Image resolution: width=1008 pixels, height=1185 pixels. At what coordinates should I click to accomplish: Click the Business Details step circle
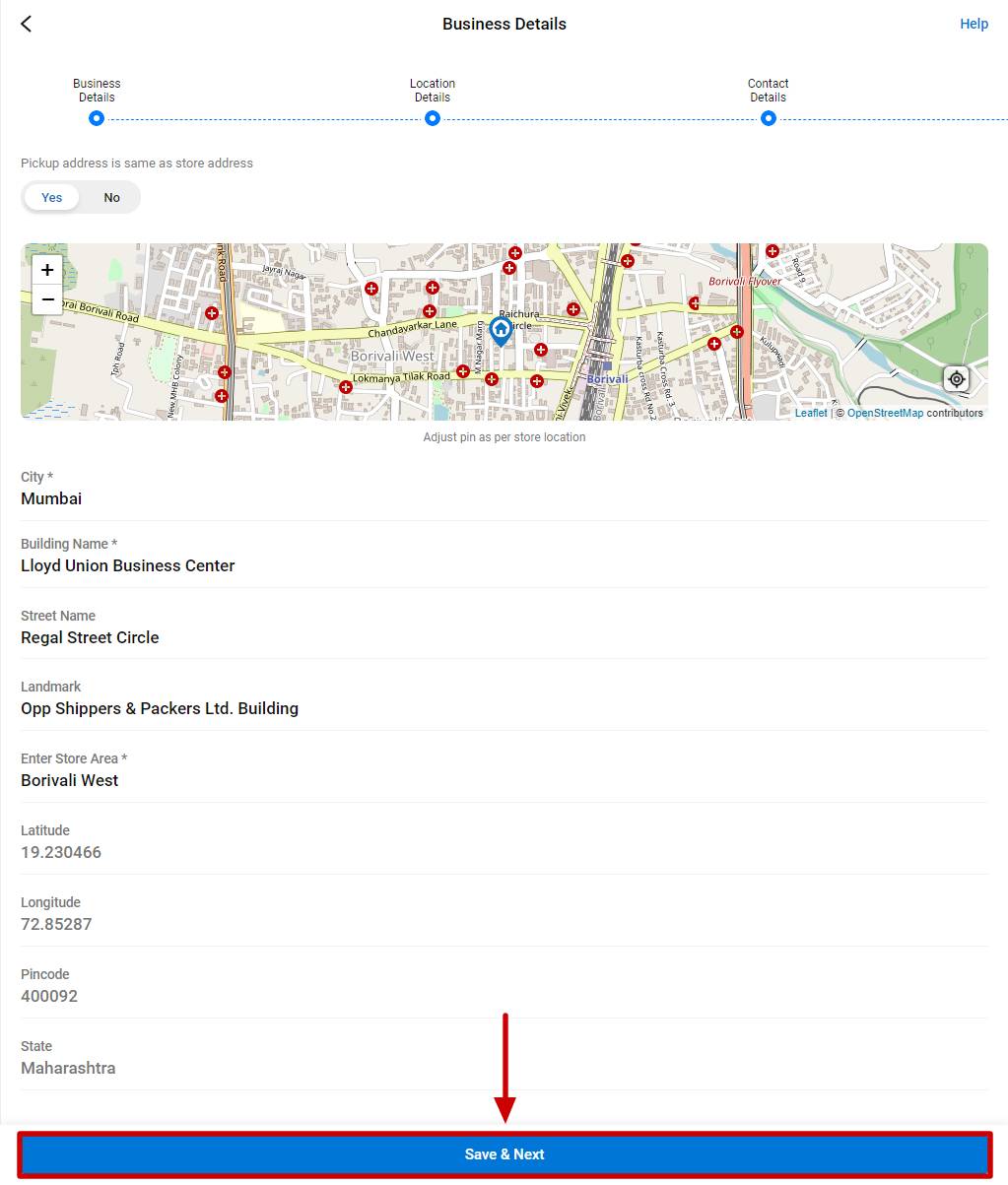click(97, 118)
